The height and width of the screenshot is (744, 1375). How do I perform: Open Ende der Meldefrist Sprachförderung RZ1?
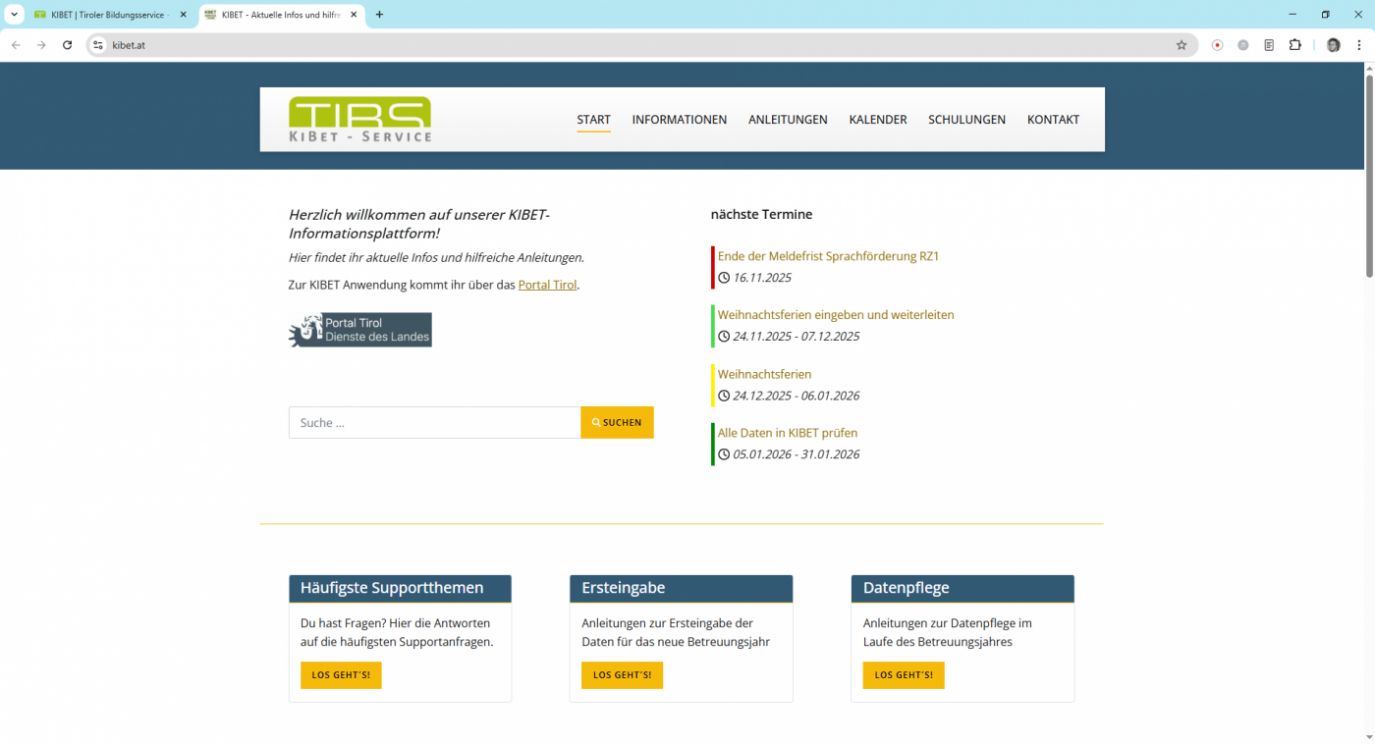click(828, 255)
